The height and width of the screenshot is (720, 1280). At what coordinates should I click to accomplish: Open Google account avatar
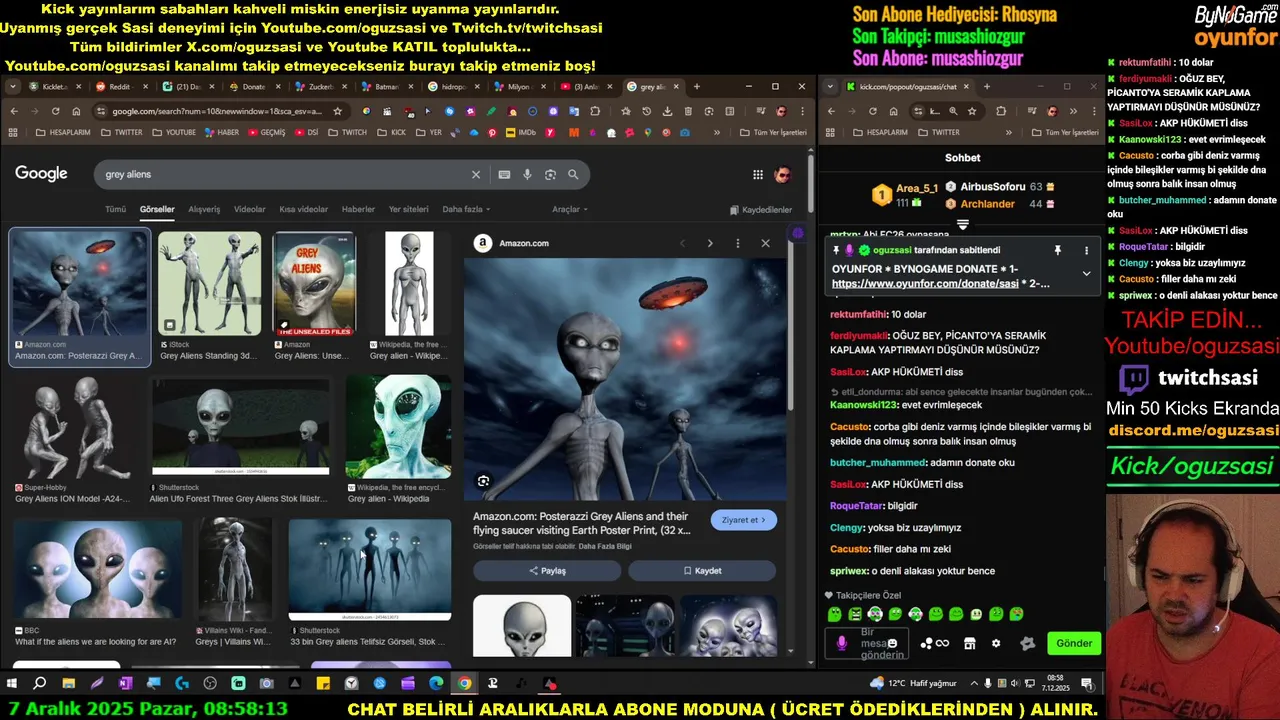click(x=783, y=174)
